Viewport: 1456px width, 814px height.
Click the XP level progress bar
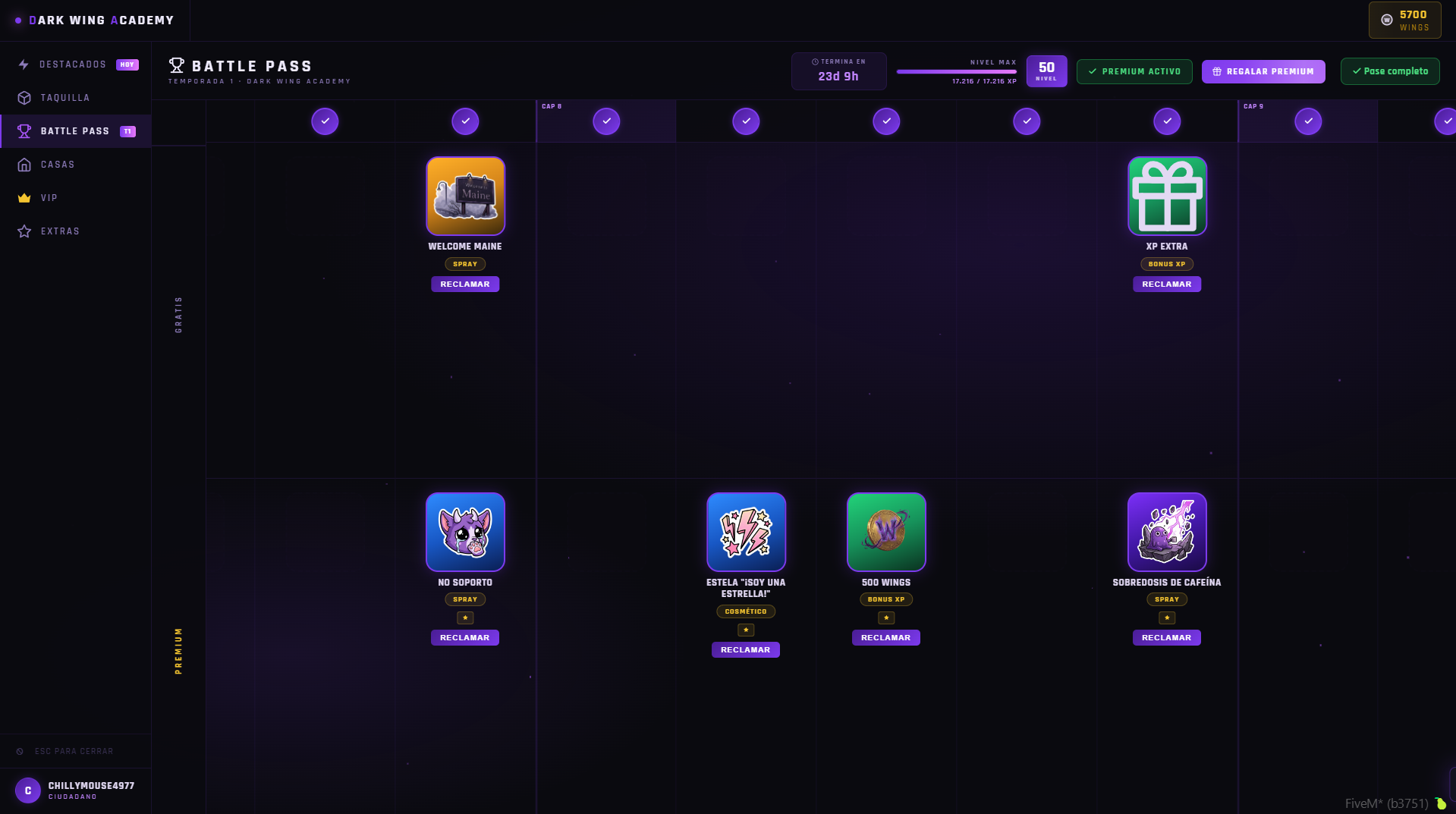pos(956,72)
